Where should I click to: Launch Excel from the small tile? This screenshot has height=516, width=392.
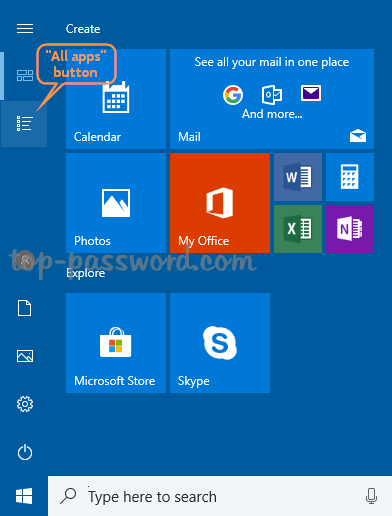coord(298,229)
